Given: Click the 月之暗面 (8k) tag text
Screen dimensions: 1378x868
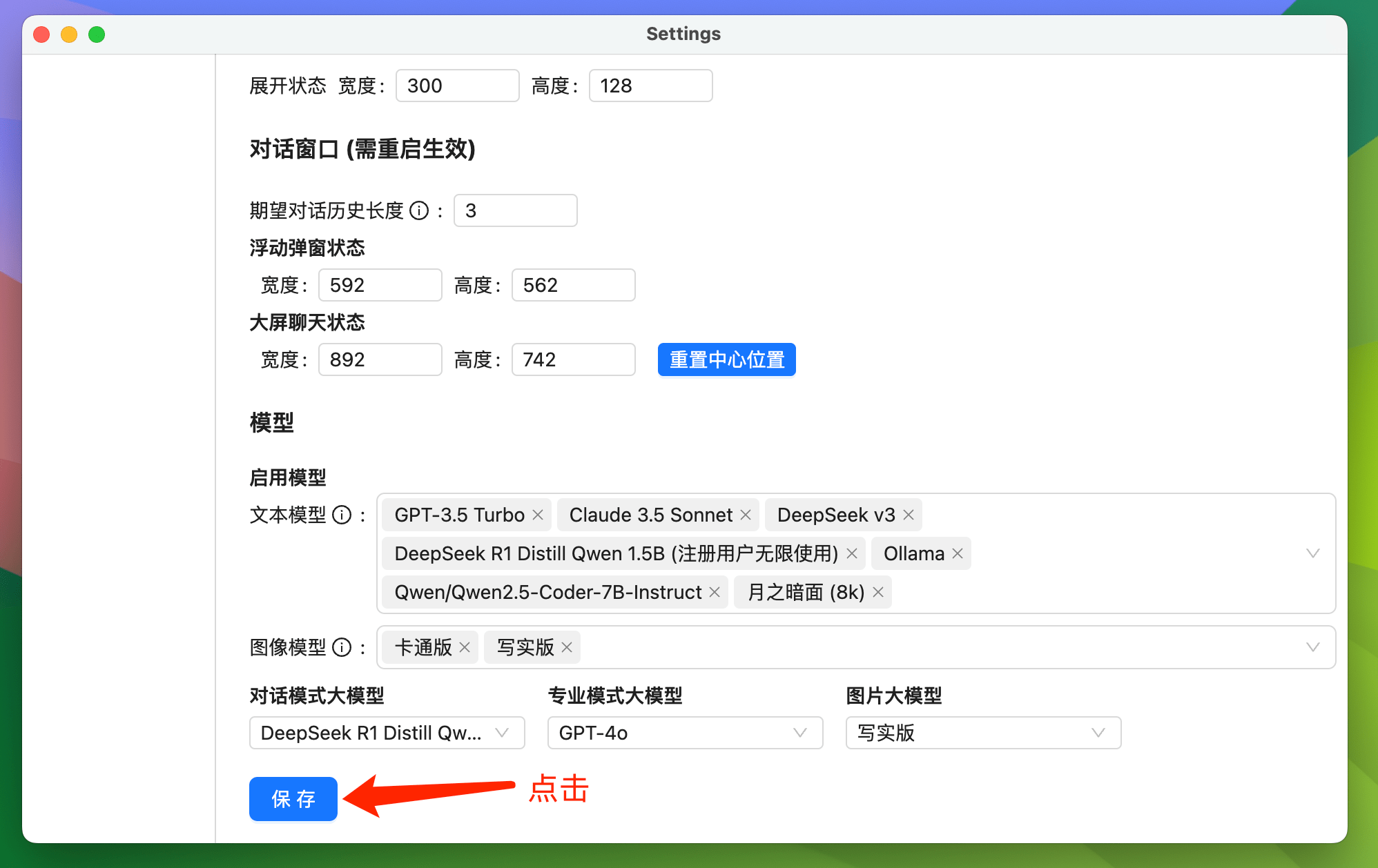Looking at the screenshot, I should [x=806, y=592].
